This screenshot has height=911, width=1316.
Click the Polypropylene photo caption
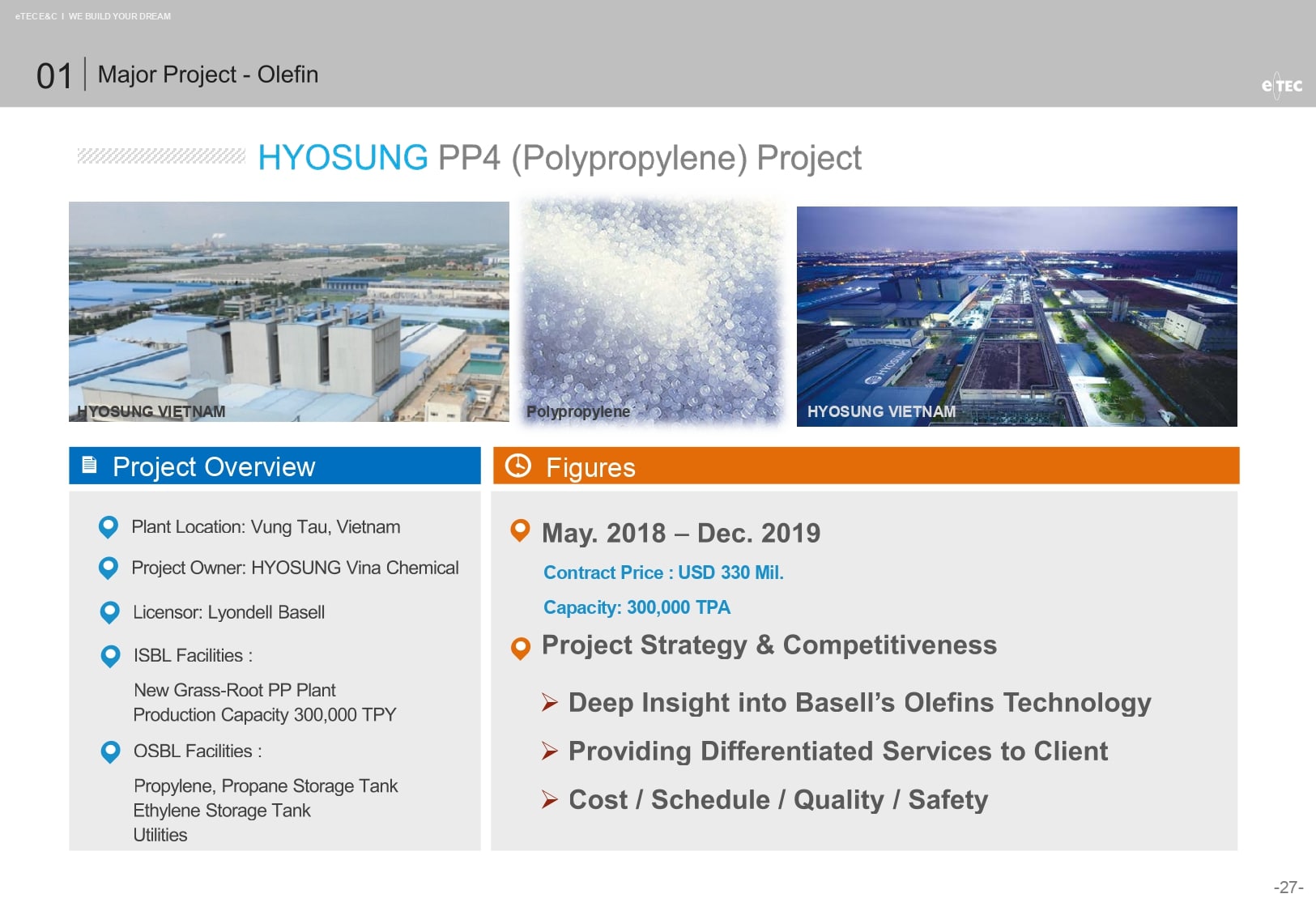click(578, 411)
